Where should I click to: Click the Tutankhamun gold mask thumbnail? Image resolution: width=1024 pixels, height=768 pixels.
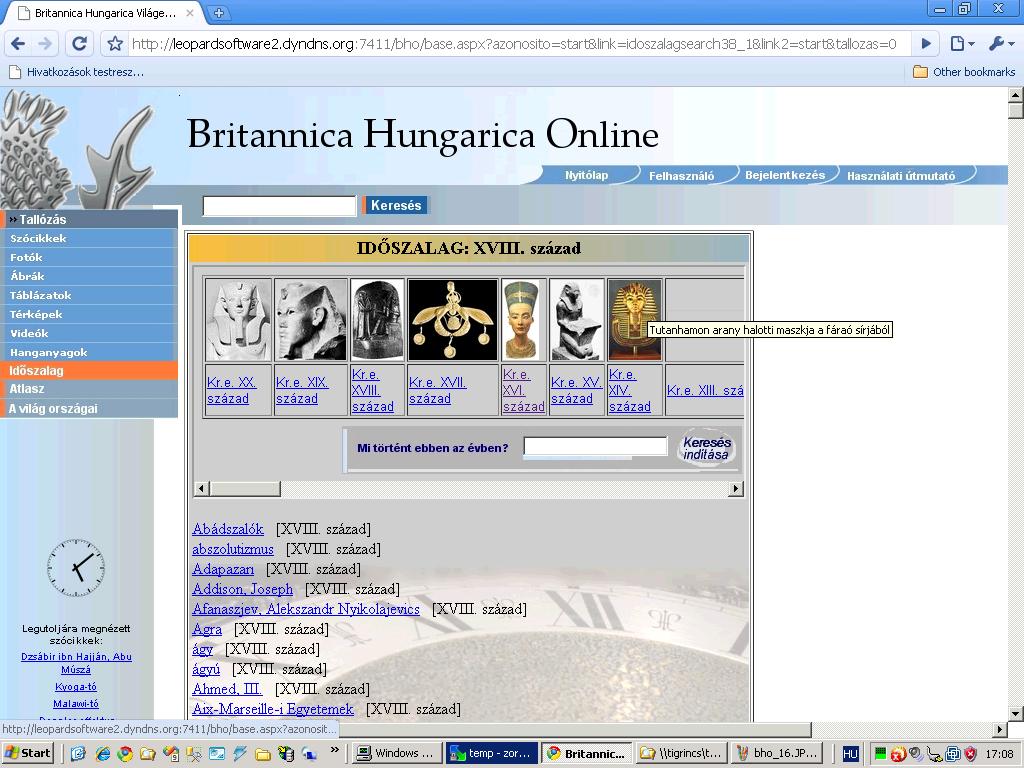coord(635,320)
